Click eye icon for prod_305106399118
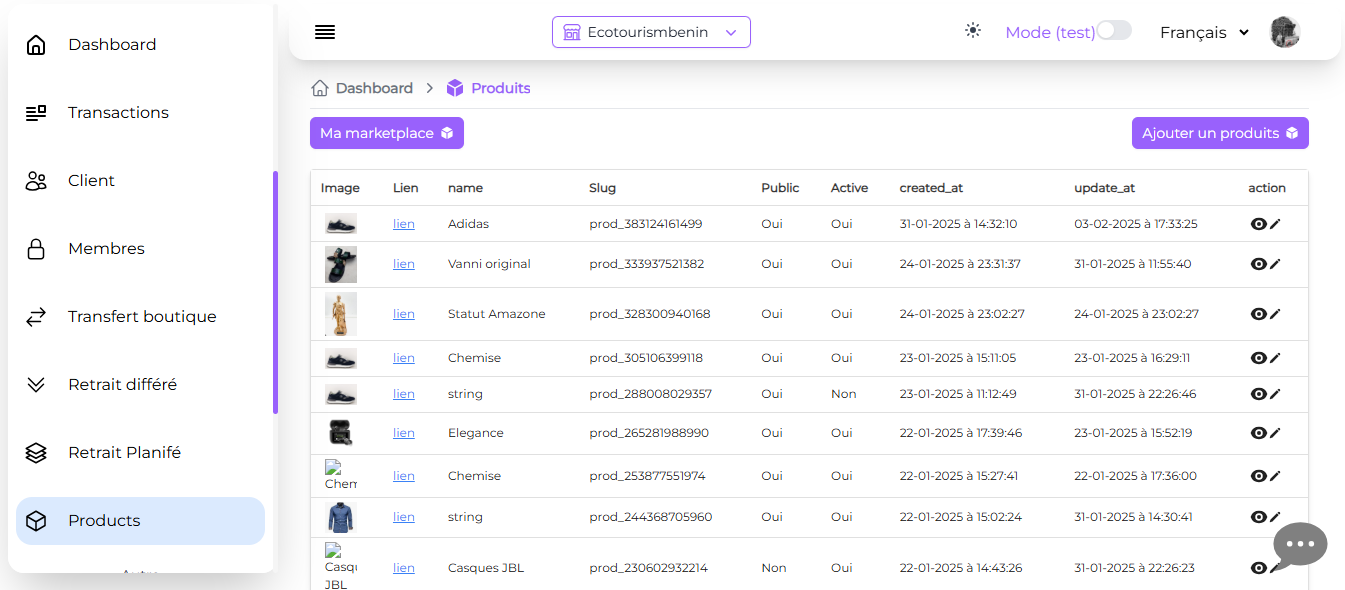 pyautogui.click(x=1258, y=358)
